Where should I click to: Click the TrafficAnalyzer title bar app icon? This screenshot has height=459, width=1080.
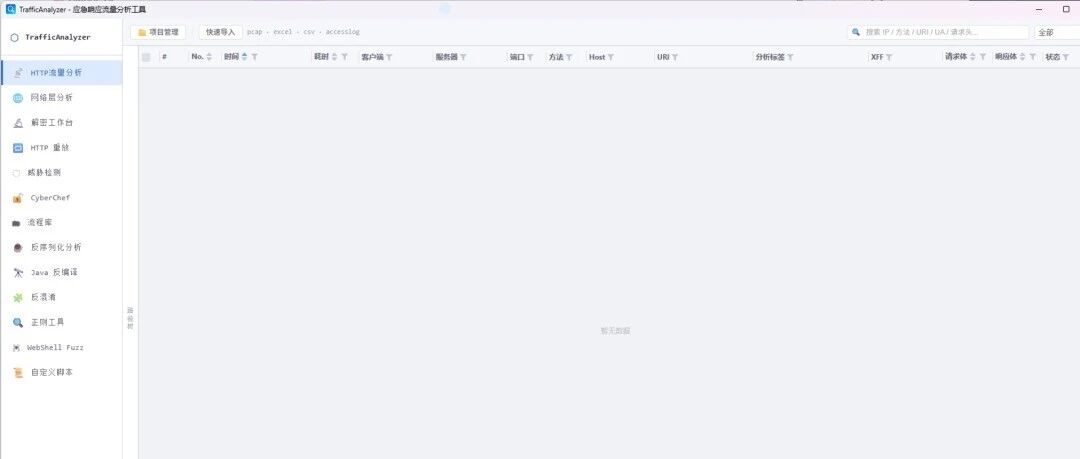(10, 10)
